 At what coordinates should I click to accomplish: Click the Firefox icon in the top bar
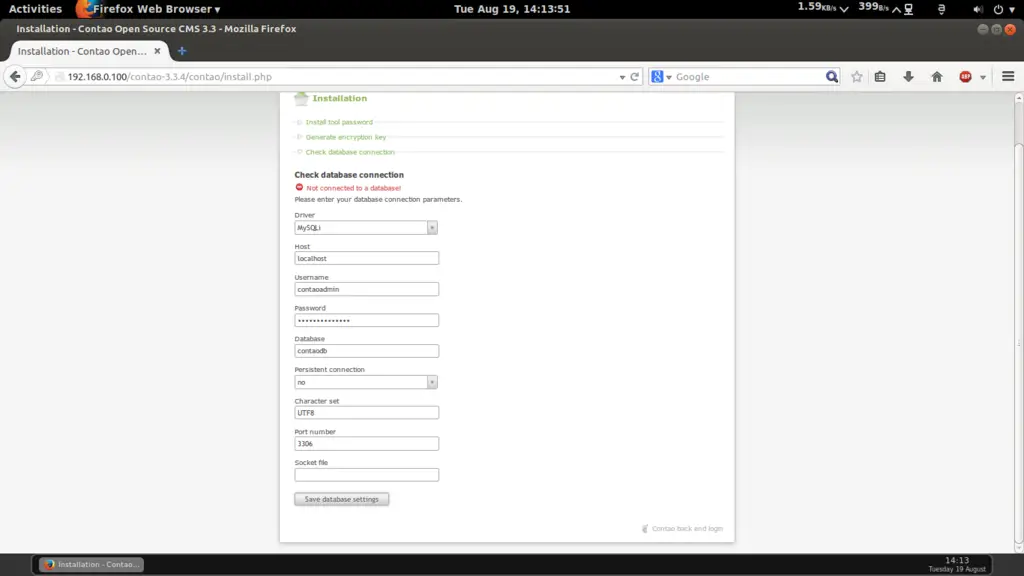84,9
